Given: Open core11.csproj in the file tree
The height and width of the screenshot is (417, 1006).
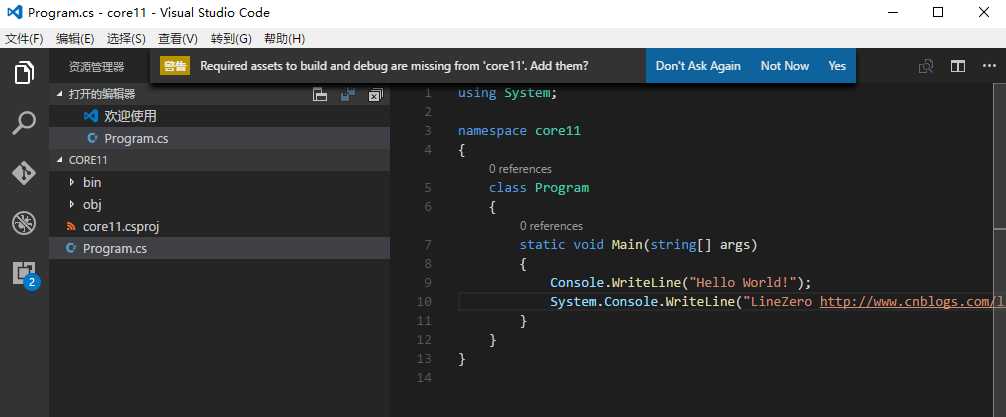Looking at the screenshot, I should (x=219, y=226).
